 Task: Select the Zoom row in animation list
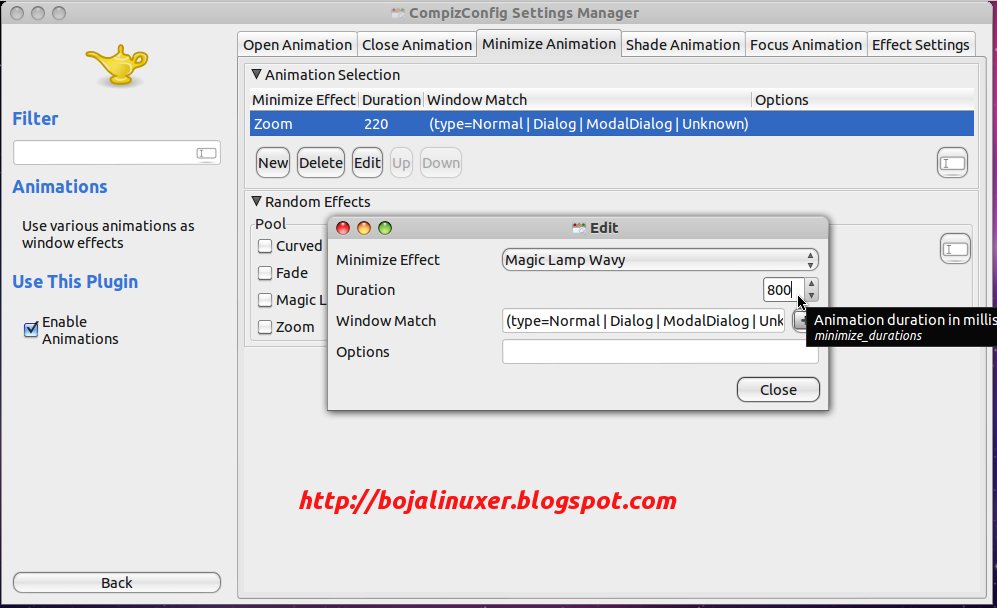pyautogui.click(x=611, y=123)
